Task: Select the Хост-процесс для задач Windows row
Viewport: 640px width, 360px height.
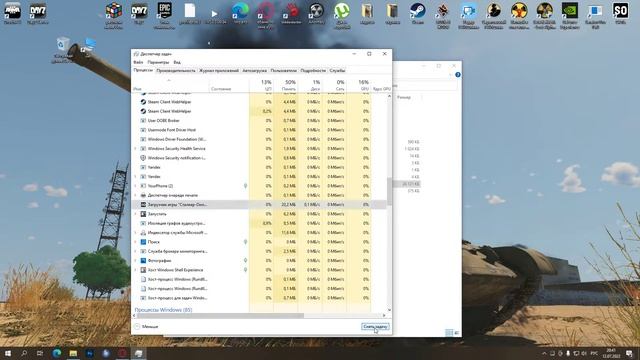Action: tap(259, 298)
